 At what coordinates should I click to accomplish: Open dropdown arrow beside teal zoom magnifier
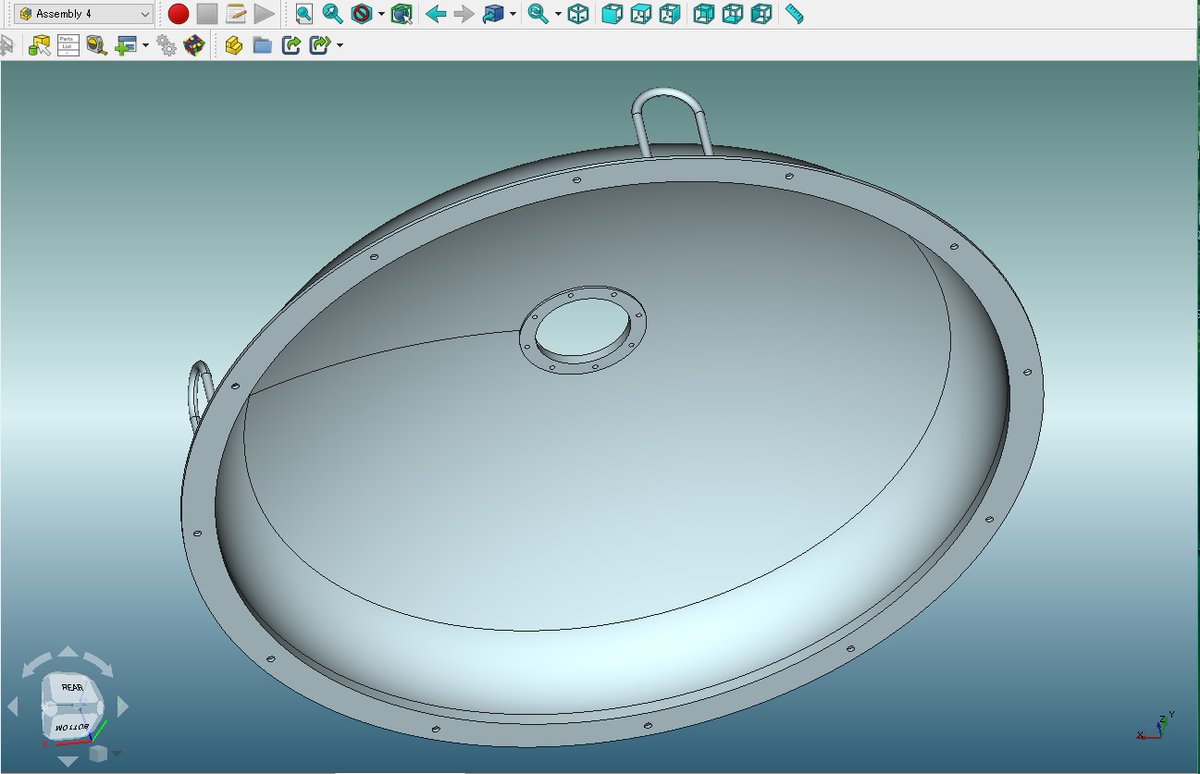[x=558, y=15]
